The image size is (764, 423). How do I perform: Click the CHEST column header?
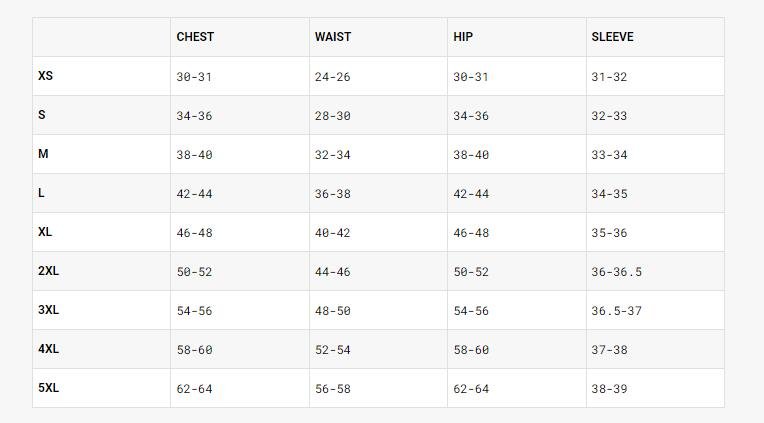pyautogui.click(x=195, y=37)
